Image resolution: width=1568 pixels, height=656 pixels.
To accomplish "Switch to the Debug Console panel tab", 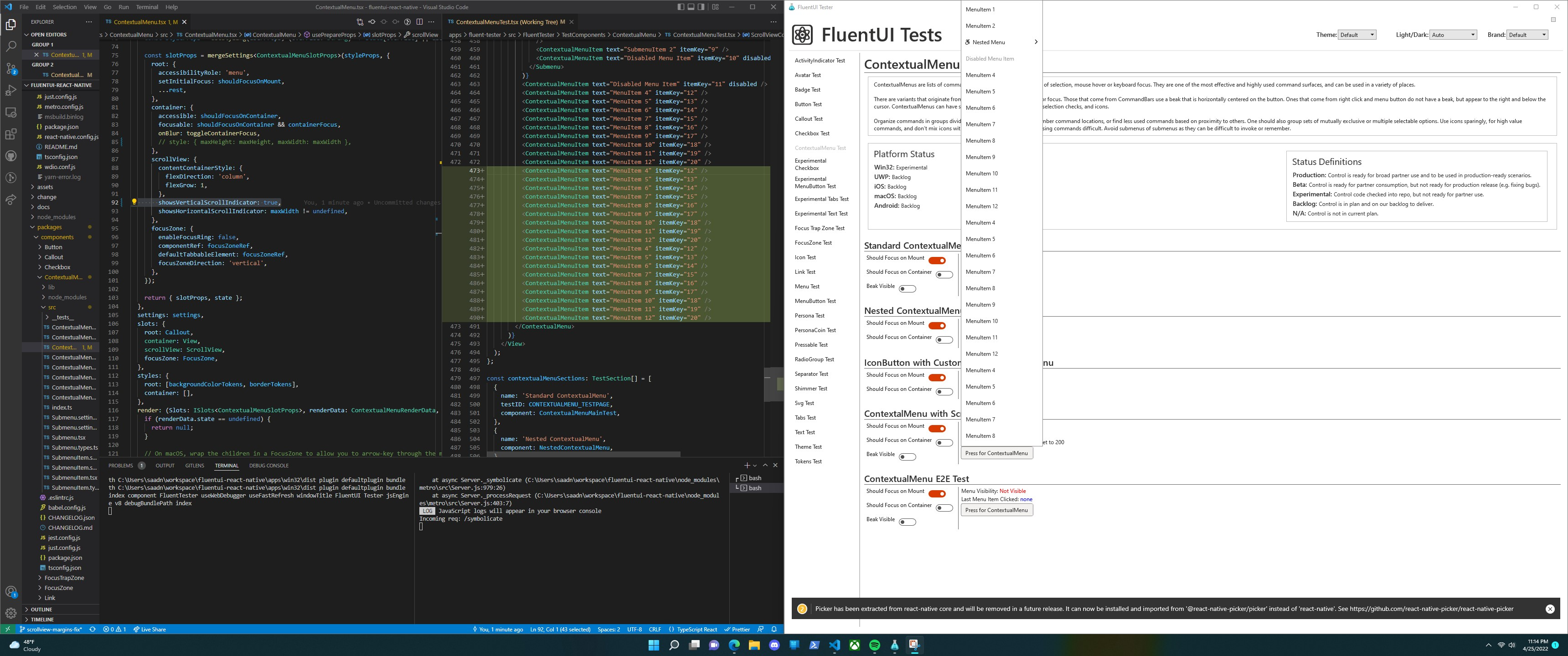I will point(268,466).
